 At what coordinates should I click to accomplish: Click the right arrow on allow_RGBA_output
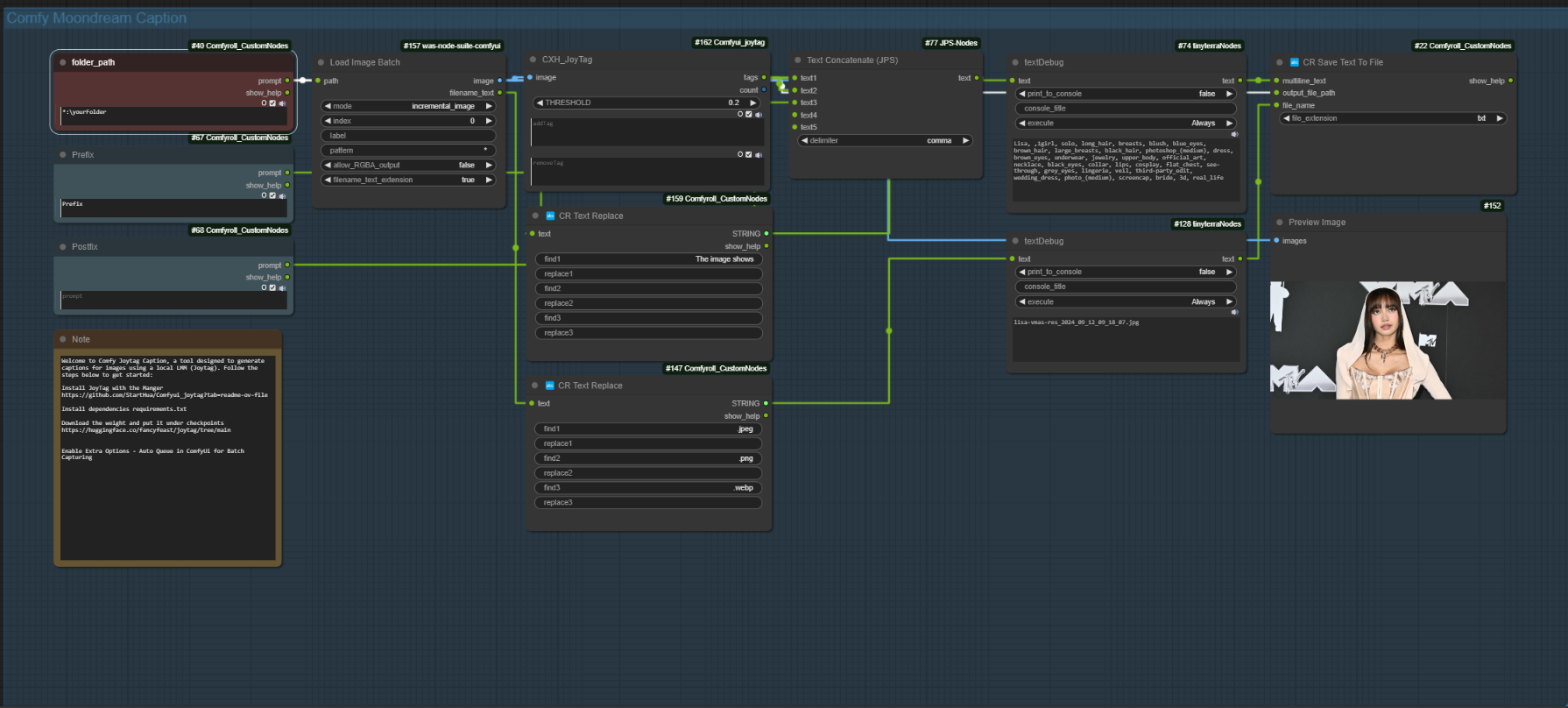(x=489, y=165)
